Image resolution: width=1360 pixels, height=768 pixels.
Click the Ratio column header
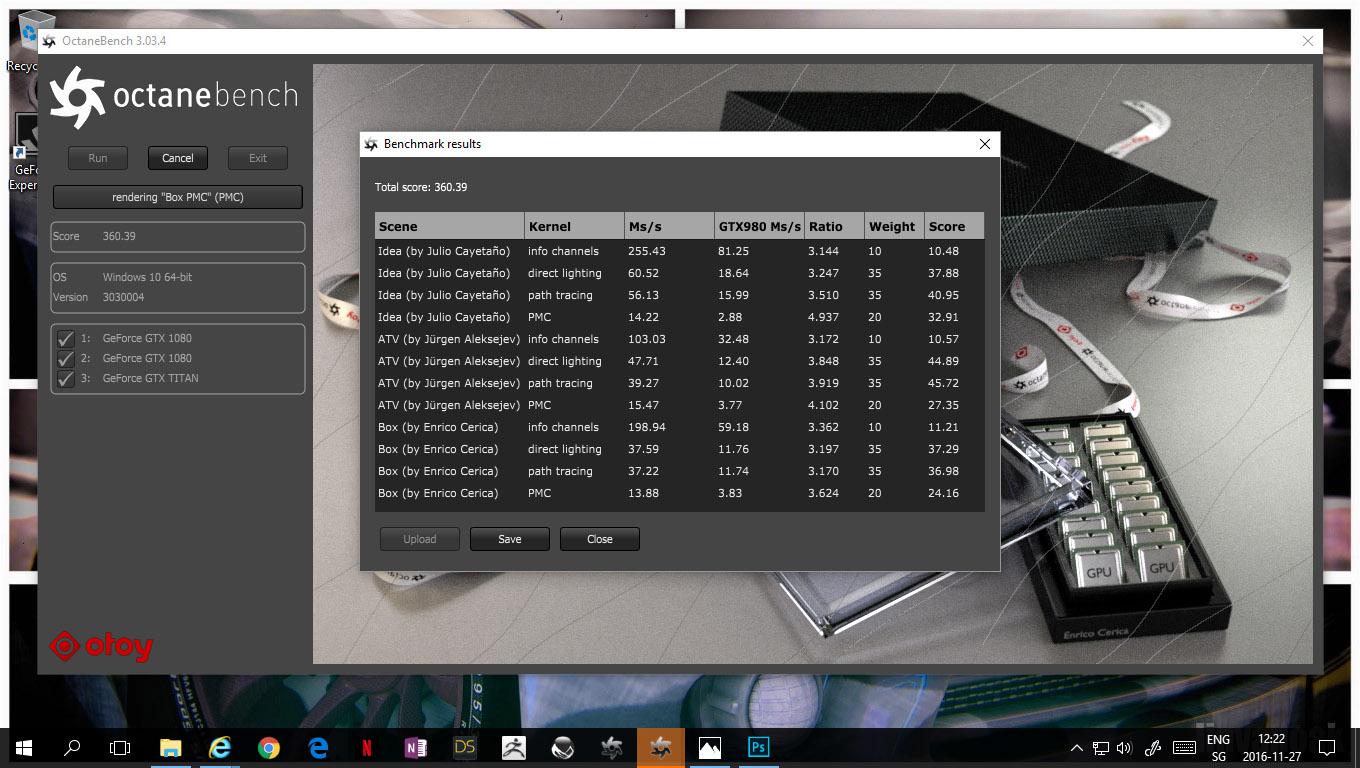tap(834, 226)
